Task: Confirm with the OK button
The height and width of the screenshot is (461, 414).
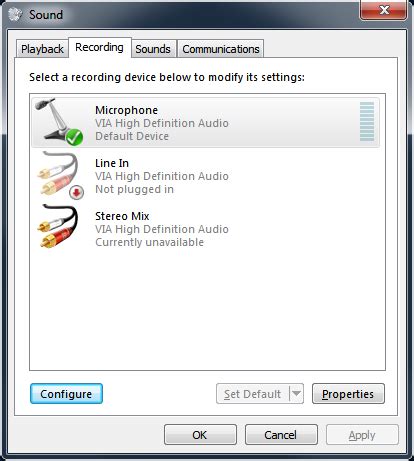Action: [200, 435]
